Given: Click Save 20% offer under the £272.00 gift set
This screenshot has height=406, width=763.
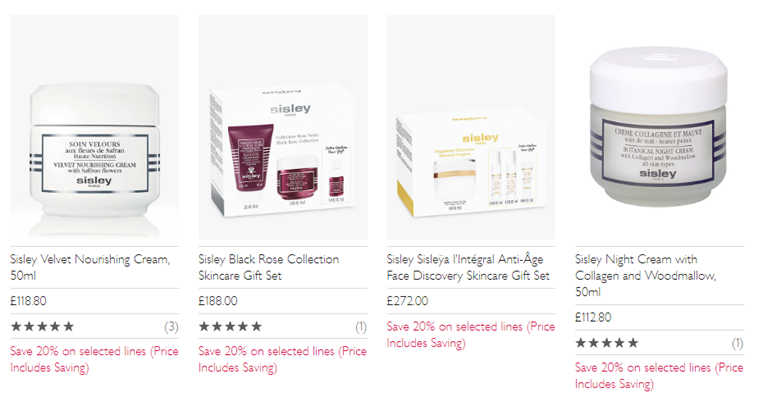Looking at the screenshot, I should coord(471,334).
